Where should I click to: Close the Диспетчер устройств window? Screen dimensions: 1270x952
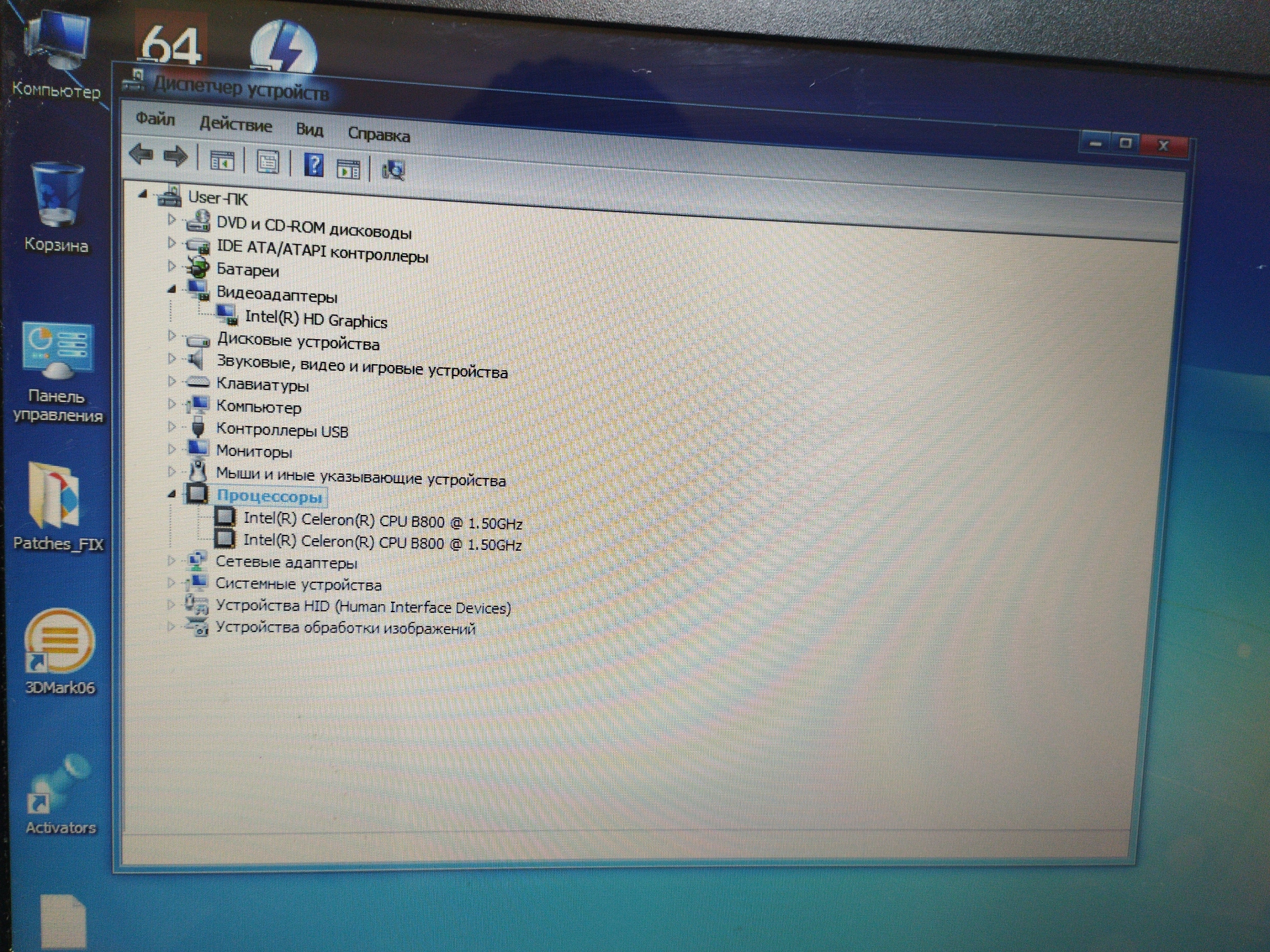point(1164,145)
